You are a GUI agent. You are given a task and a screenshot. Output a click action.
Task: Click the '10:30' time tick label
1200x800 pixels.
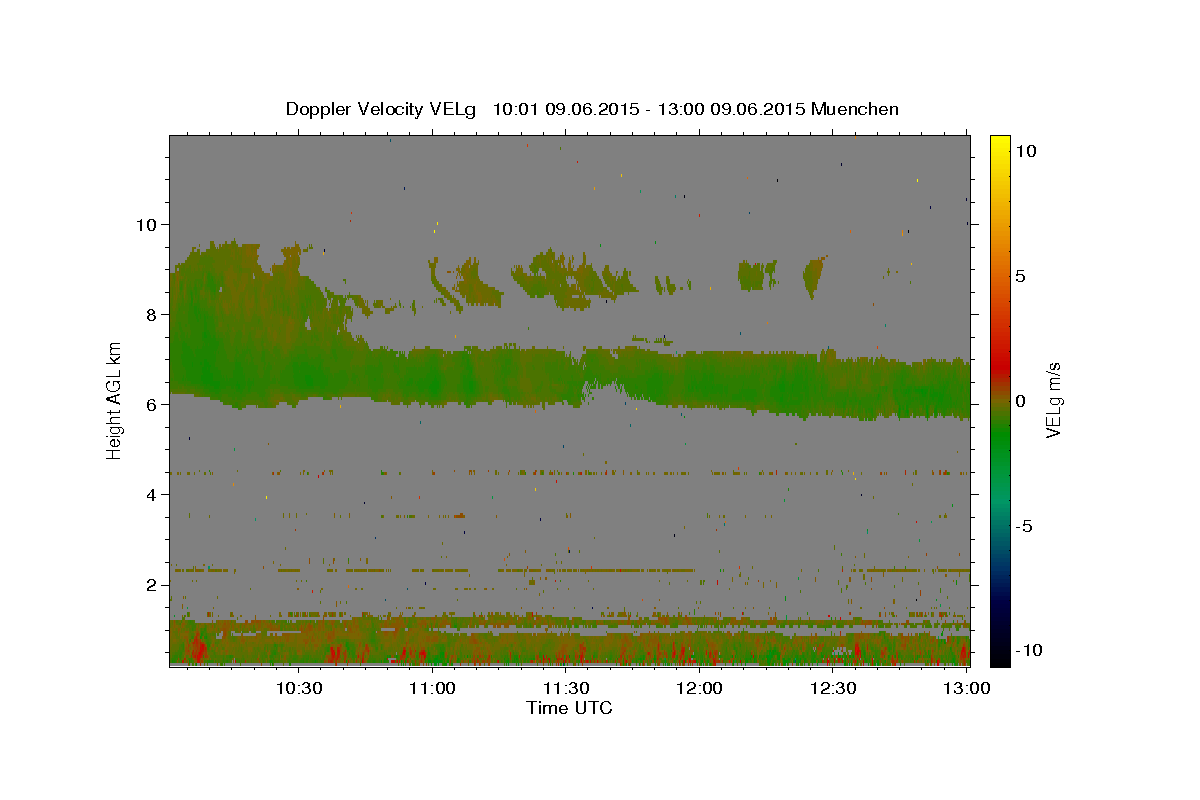pyautogui.click(x=298, y=689)
